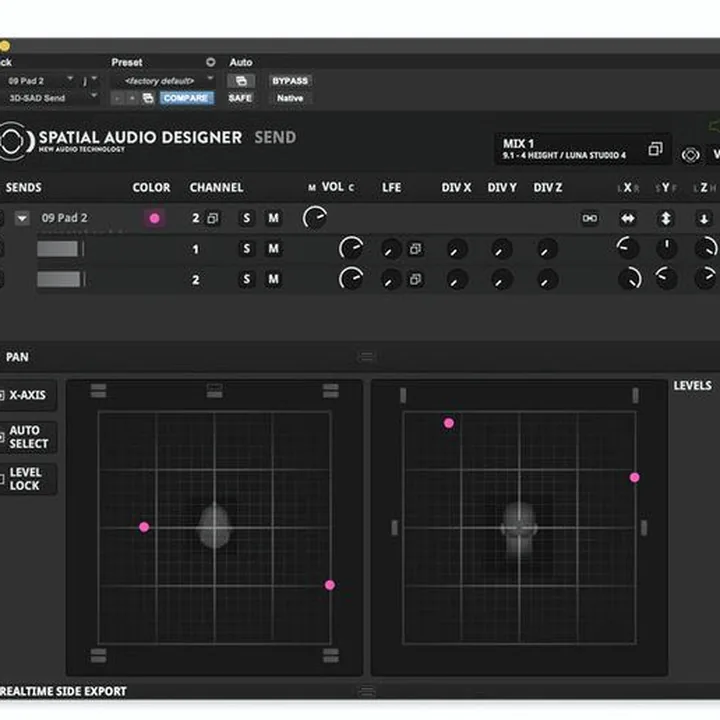720x720 pixels.
Task: Click the vertical flip arrows for Y axis
Action: click(x=666, y=218)
